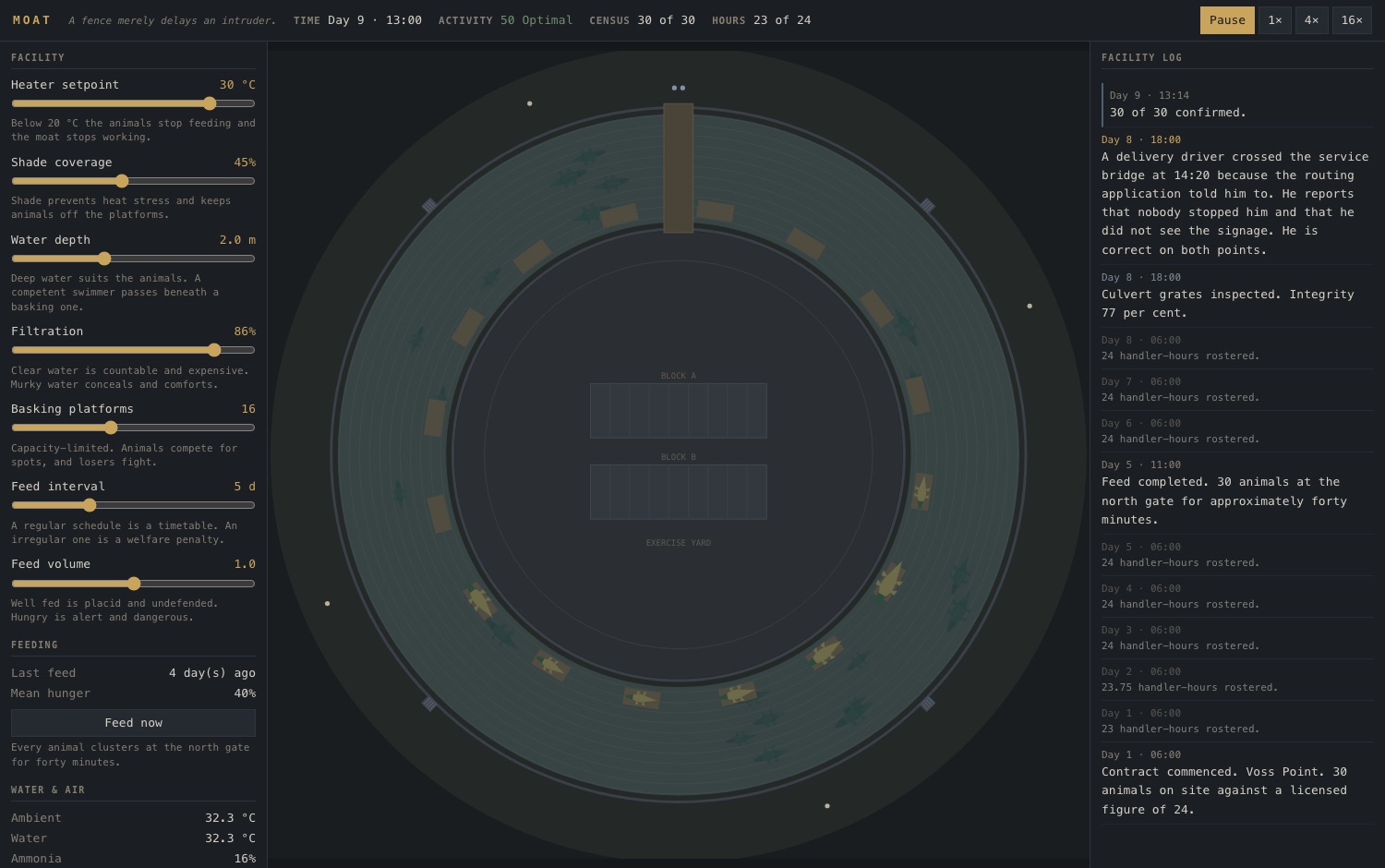
Task: Open the Culvert grates inspected log entry
Action: (1237, 295)
